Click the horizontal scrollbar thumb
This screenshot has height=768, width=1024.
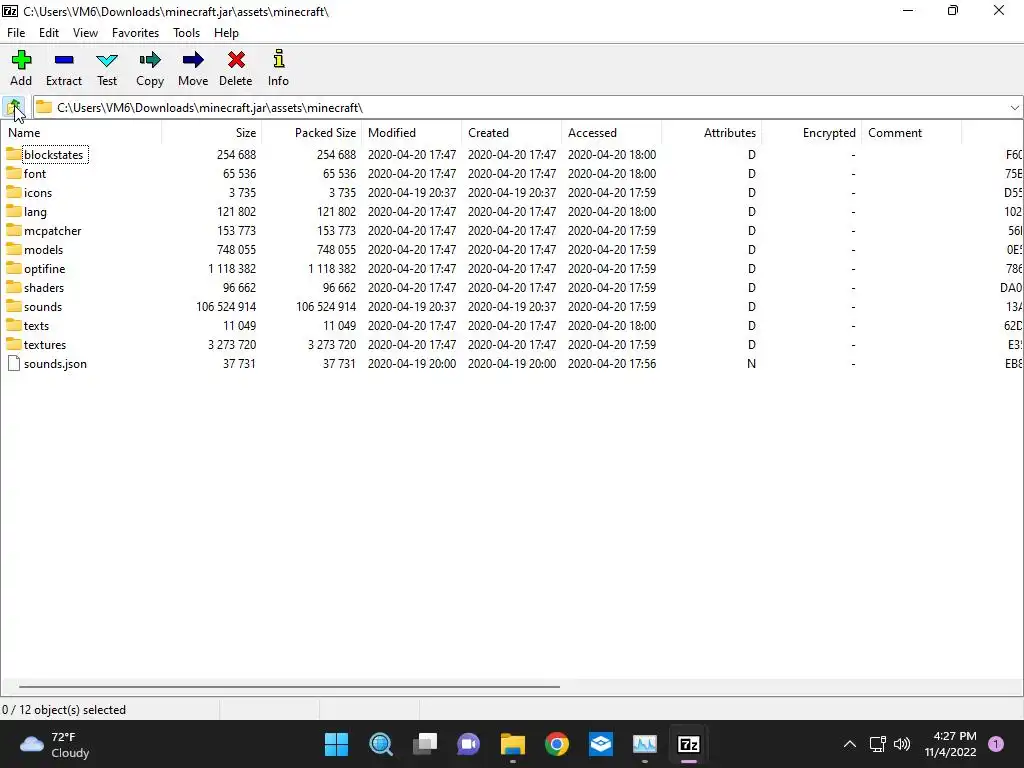click(x=289, y=686)
